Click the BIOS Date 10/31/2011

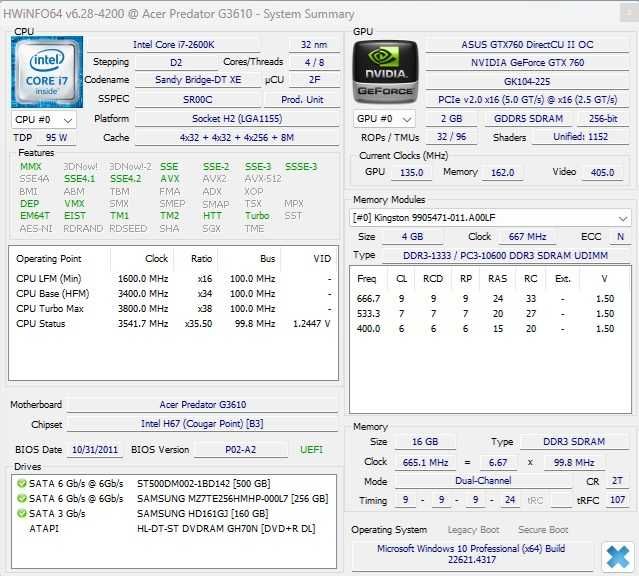click(95, 450)
